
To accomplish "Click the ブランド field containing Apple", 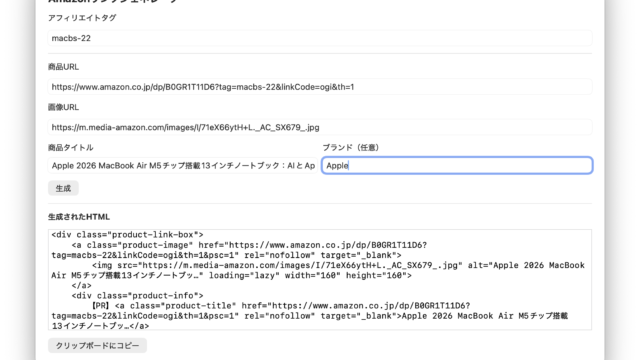I will 457,166.
